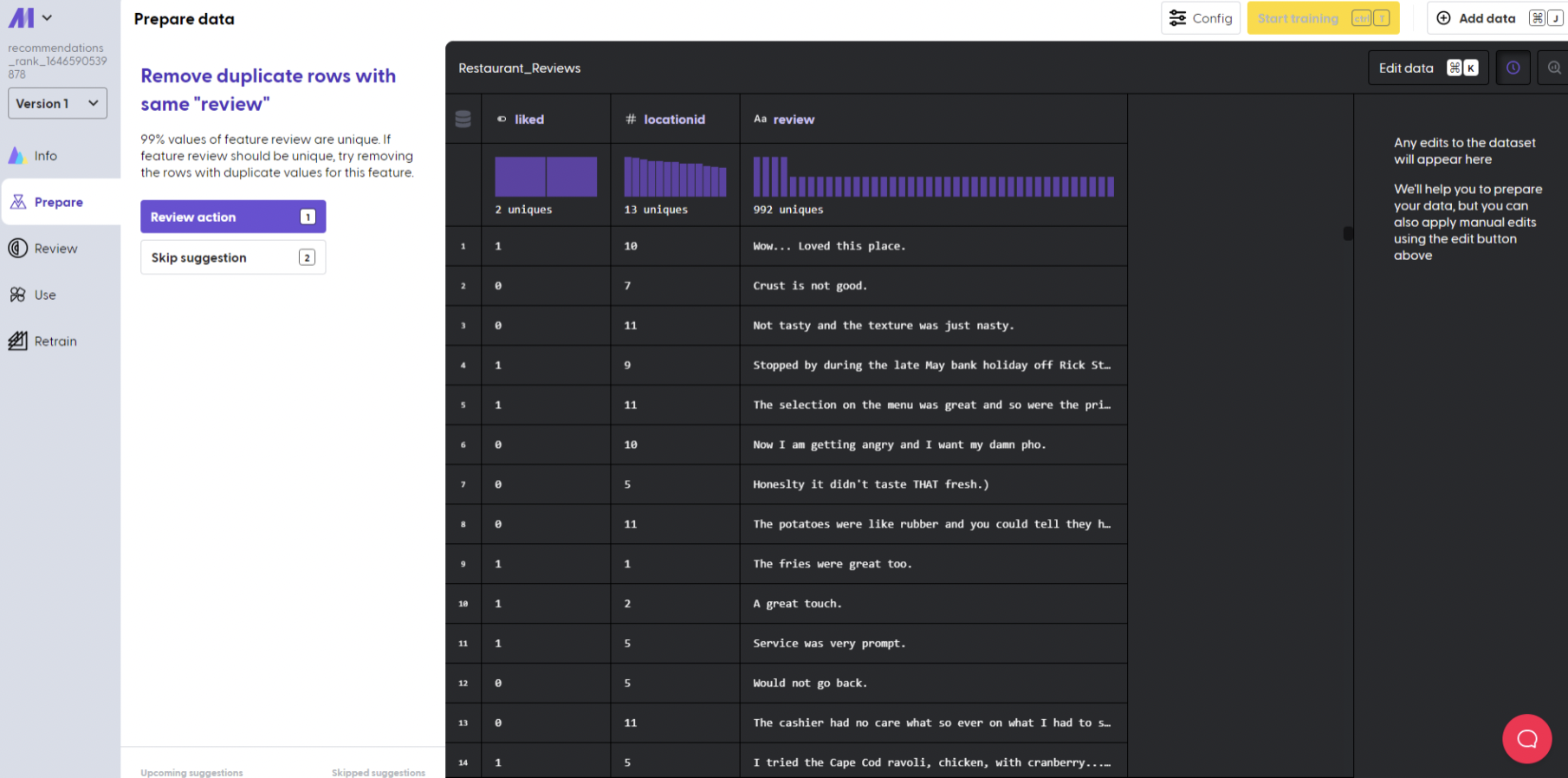The image size is (1568, 778).
Task: Click the Config sliders icon
Action: point(1177,18)
